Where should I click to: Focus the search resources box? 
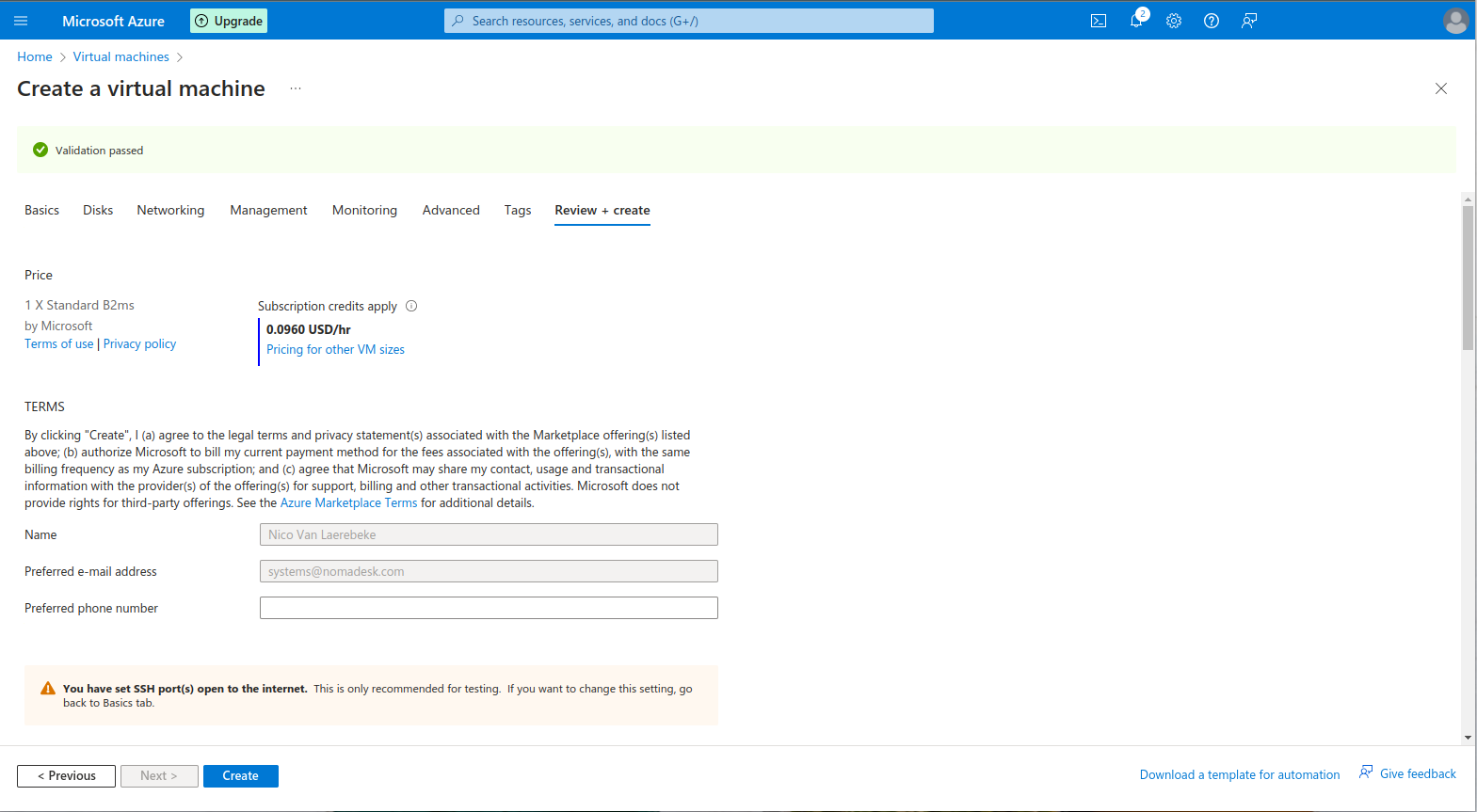coord(689,21)
